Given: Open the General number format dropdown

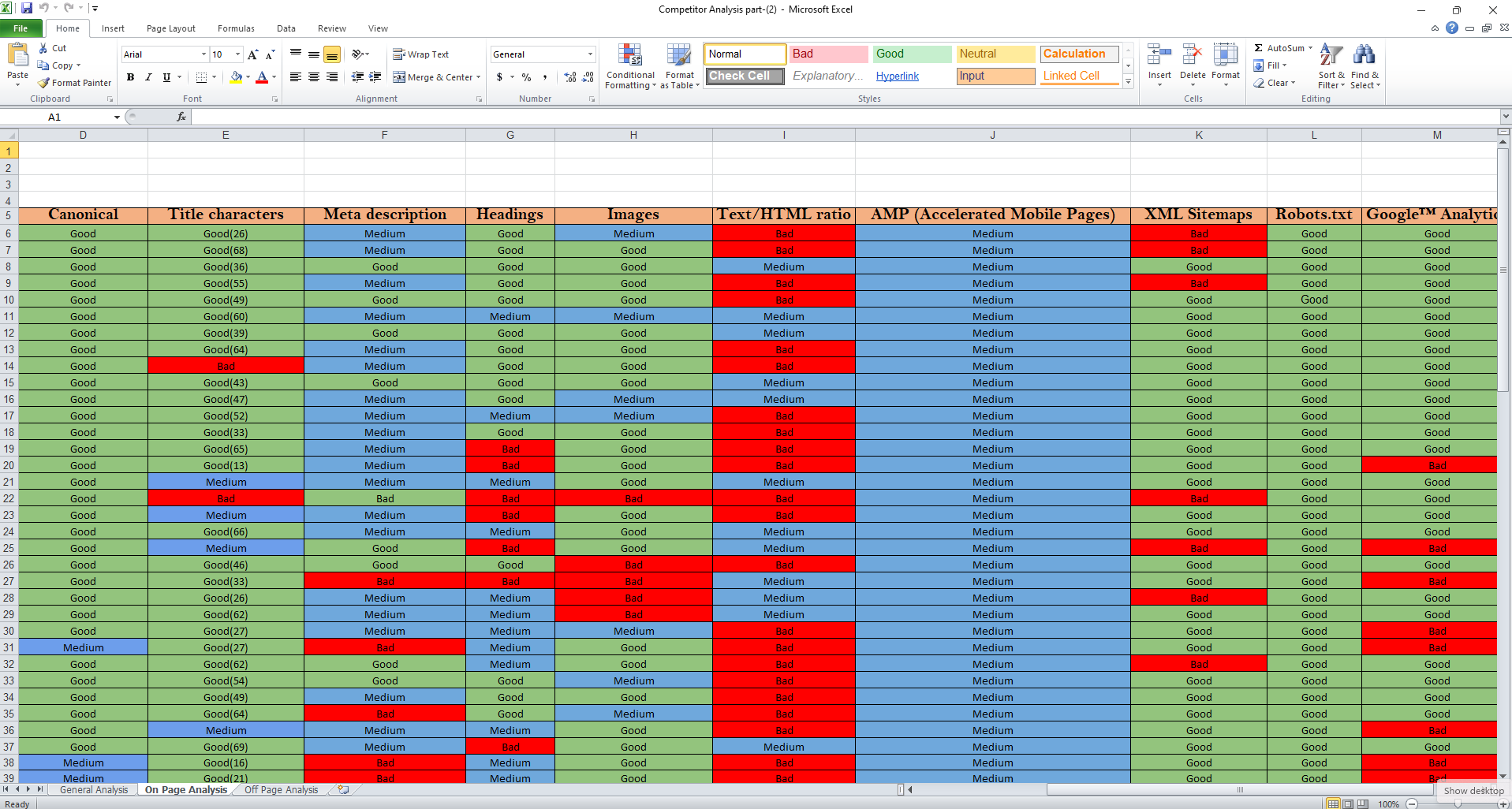Looking at the screenshot, I should pos(590,54).
